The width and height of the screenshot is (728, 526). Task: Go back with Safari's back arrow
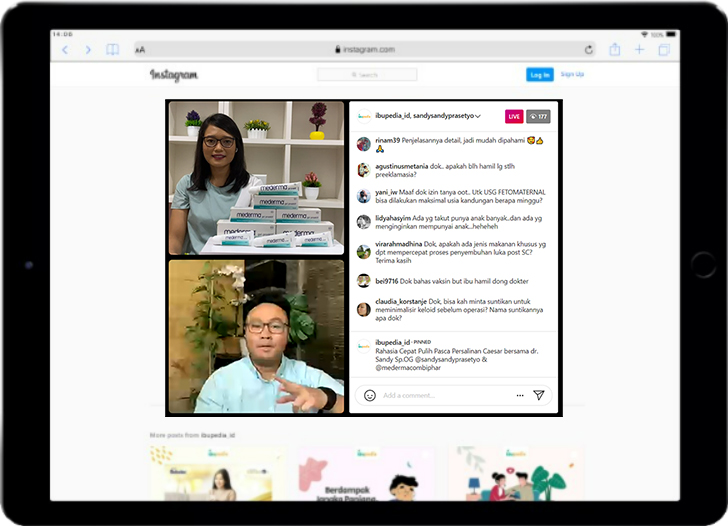[65, 50]
